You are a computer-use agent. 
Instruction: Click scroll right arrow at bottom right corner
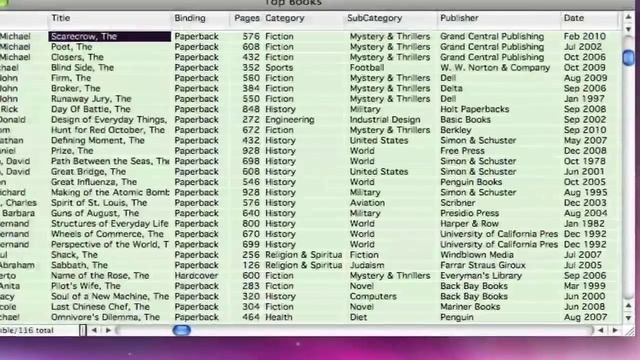tap(615, 330)
